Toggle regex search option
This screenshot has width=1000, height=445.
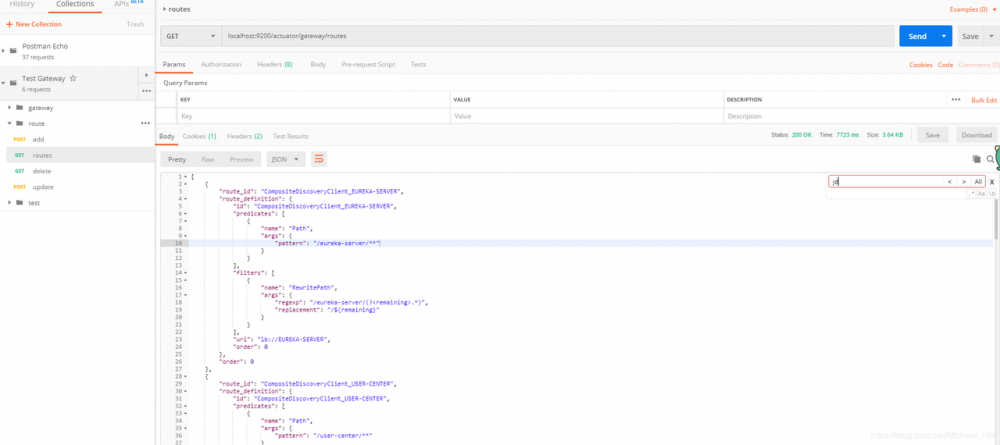click(x=971, y=194)
